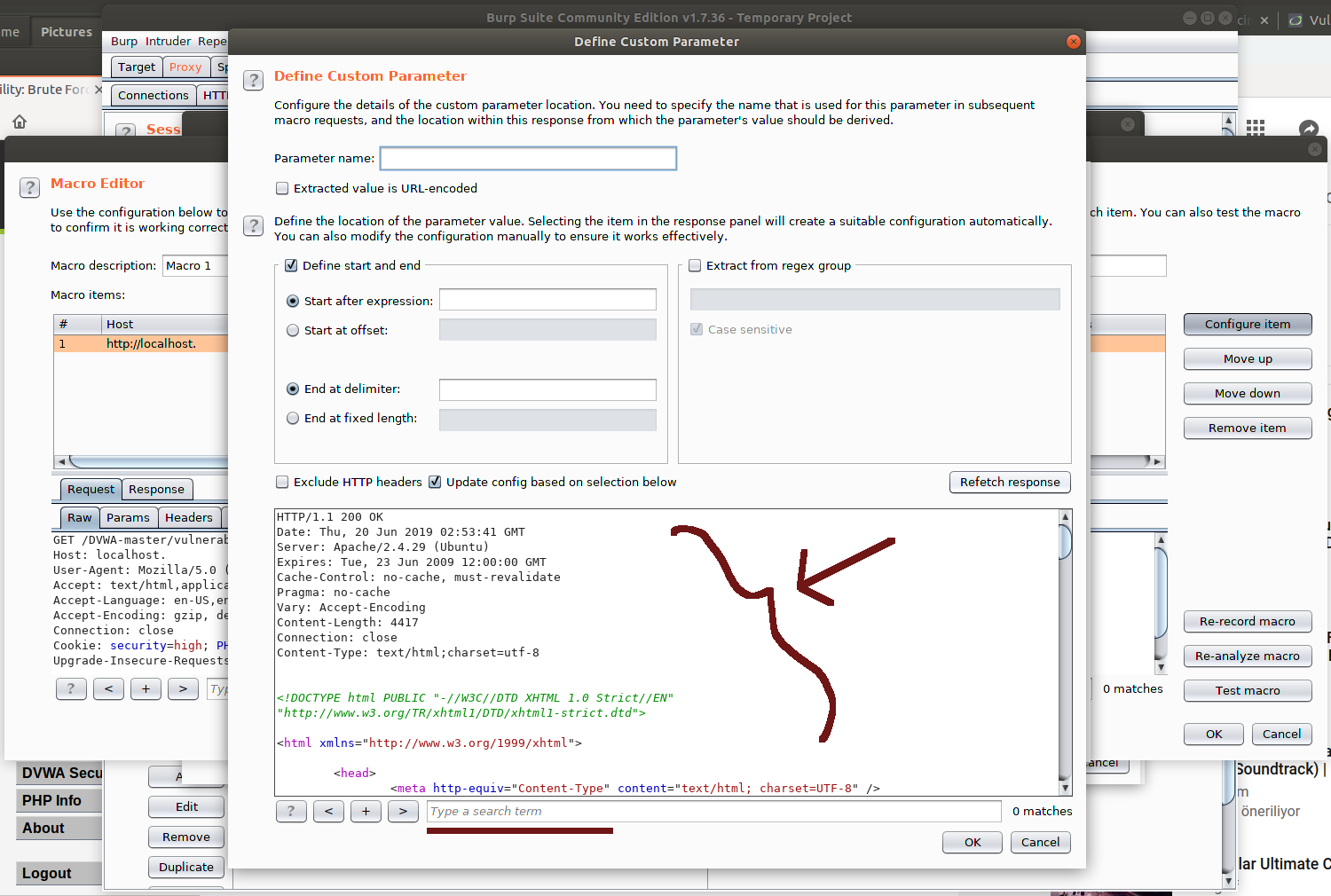The image size is (1331, 896).
Task: Uncheck Define start and end
Action: [291, 265]
